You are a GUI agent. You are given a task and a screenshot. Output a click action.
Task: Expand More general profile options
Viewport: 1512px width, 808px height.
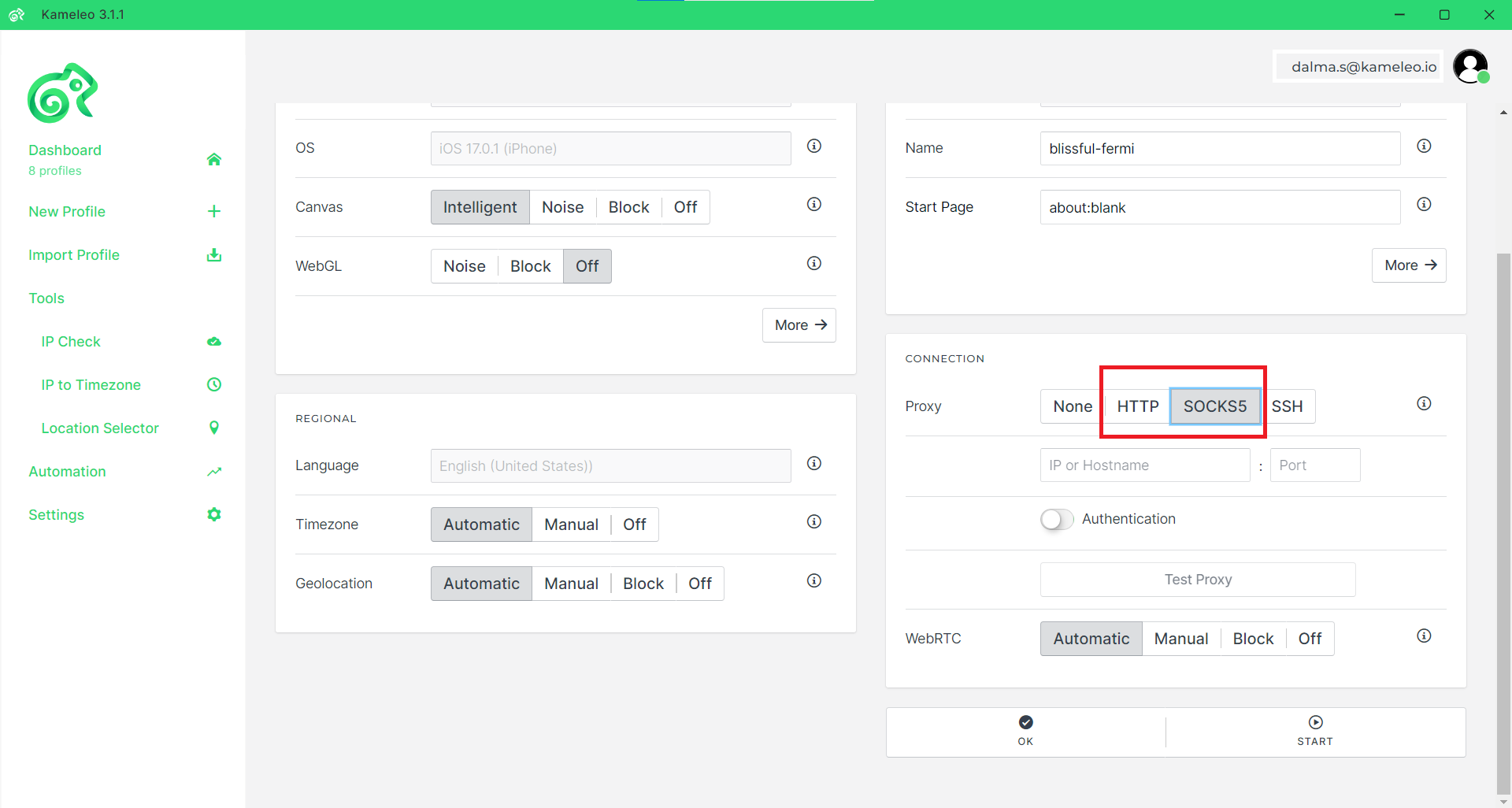1409,265
